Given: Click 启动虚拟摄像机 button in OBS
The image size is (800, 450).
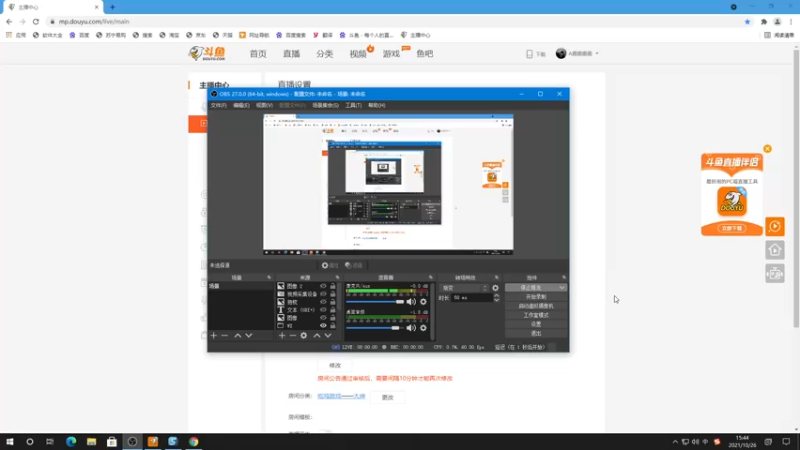Looking at the screenshot, I should pyautogui.click(x=536, y=306).
